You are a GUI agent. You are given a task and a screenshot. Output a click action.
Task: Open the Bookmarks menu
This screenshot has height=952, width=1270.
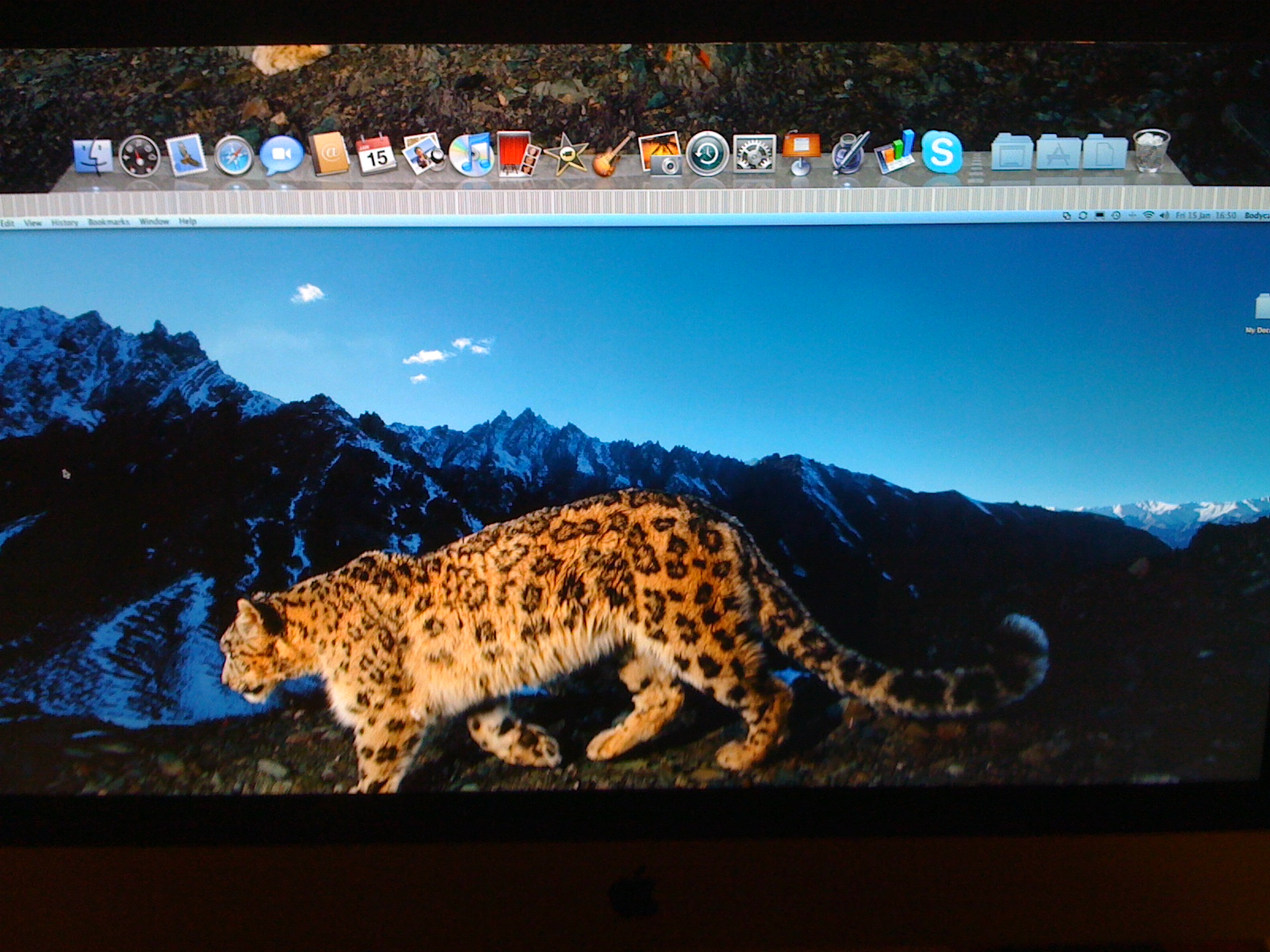click(x=109, y=222)
